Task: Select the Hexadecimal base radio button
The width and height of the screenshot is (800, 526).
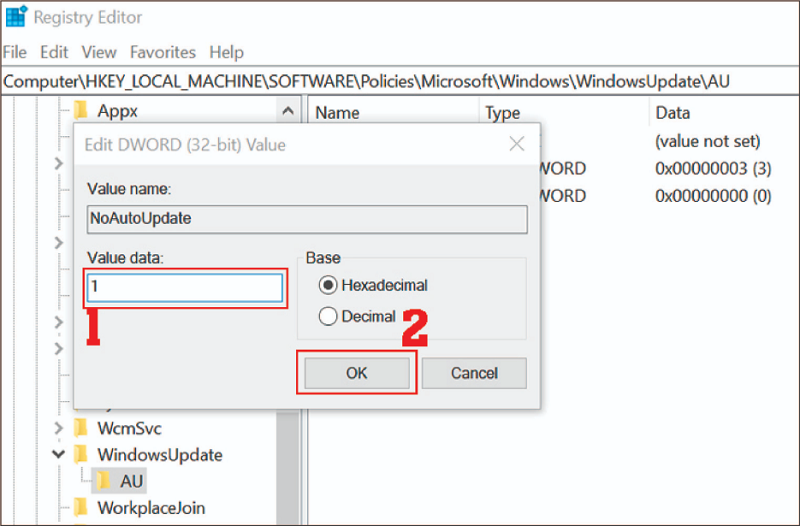Action: [327, 285]
